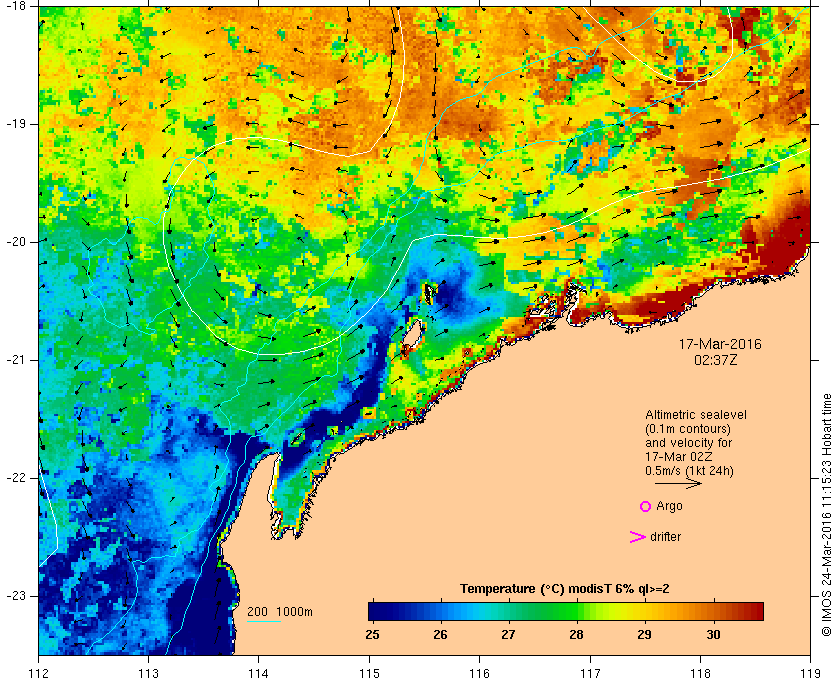Click the 'Argo' legend label
The width and height of the screenshot is (840, 680).
669,506
